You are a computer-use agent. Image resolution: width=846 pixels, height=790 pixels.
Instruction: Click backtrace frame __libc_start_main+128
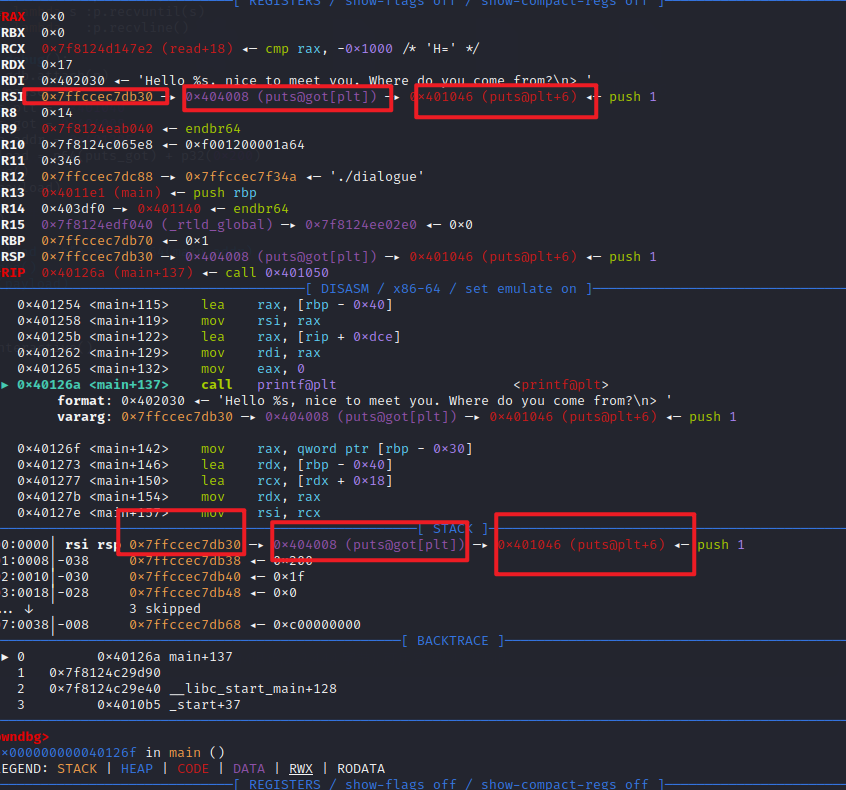(x=253, y=689)
